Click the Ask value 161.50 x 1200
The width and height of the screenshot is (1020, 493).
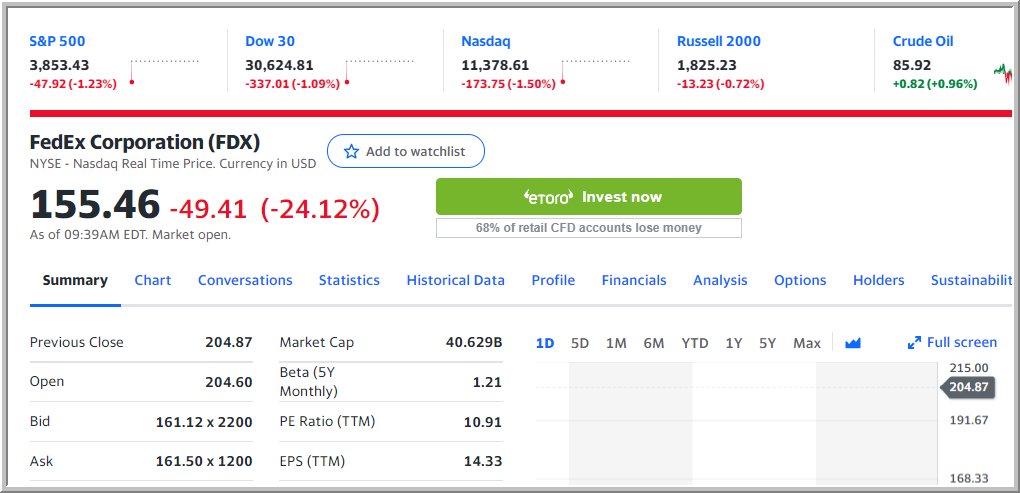point(204,462)
